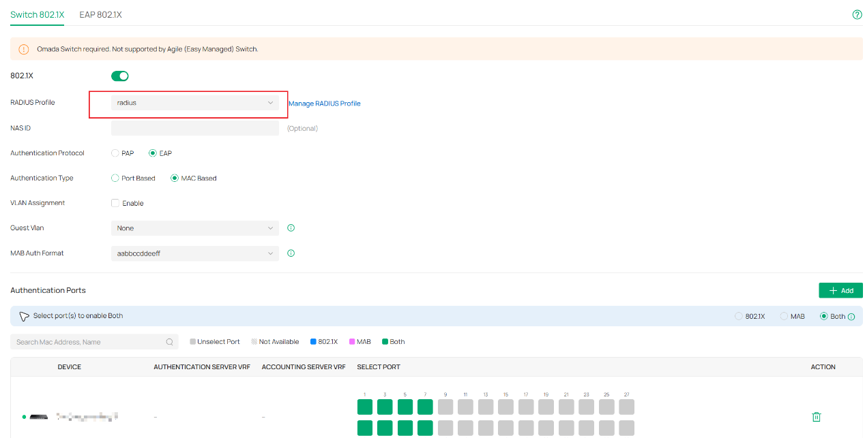Select gray port 19 on the switch

tap(546, 407)
